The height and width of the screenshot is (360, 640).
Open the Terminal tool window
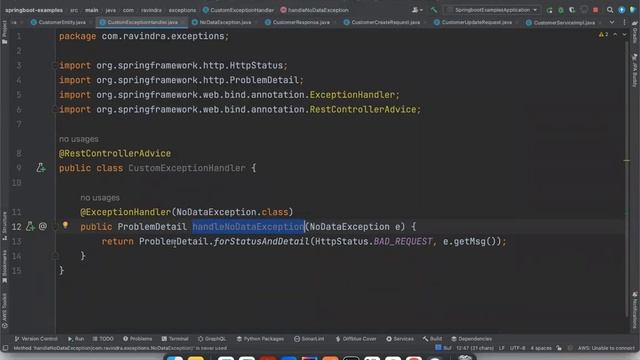pos(175,339)
